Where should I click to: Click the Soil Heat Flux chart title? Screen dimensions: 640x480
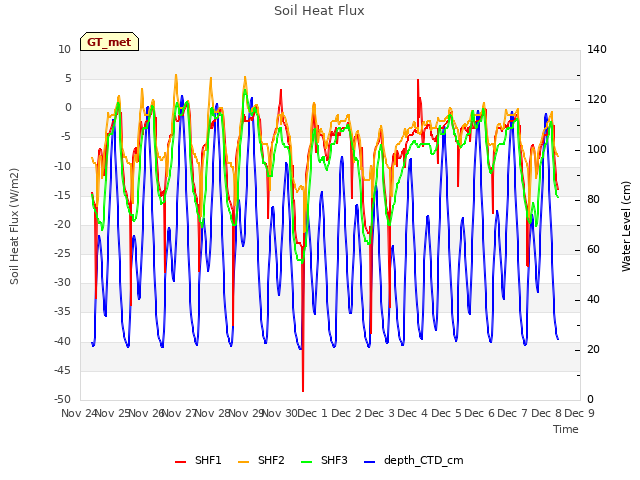tap(319, 11)
